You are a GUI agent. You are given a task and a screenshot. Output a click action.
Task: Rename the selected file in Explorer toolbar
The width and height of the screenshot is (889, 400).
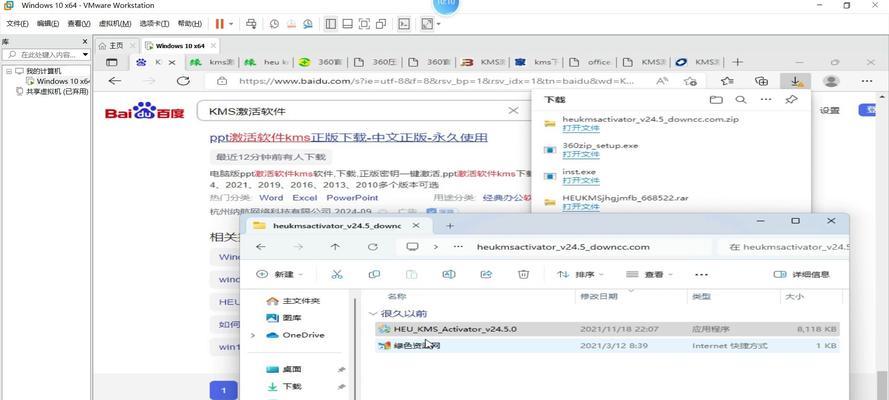coord(448,274)
